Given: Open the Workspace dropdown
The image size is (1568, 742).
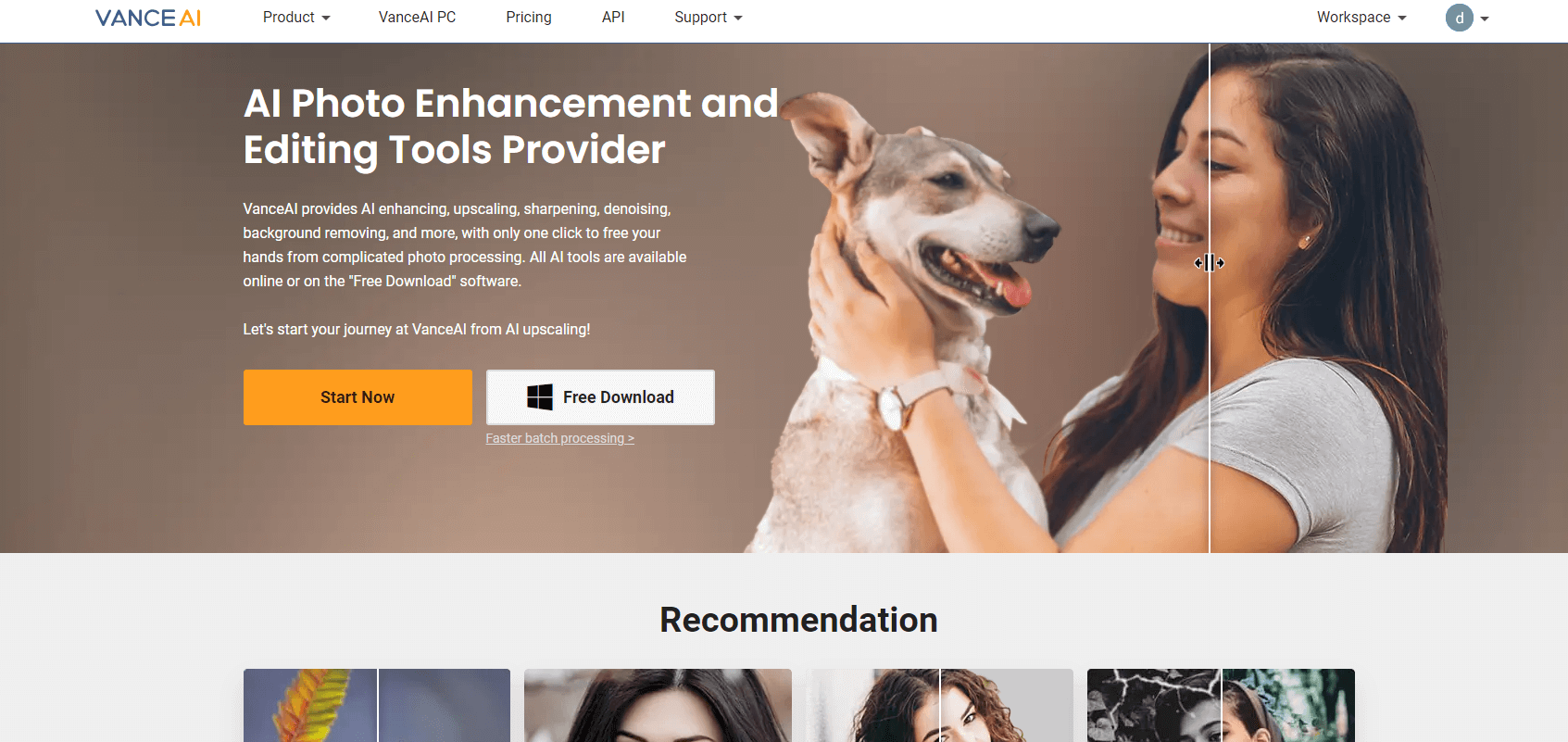Looking at the screenshot, I should [1361, 18].
